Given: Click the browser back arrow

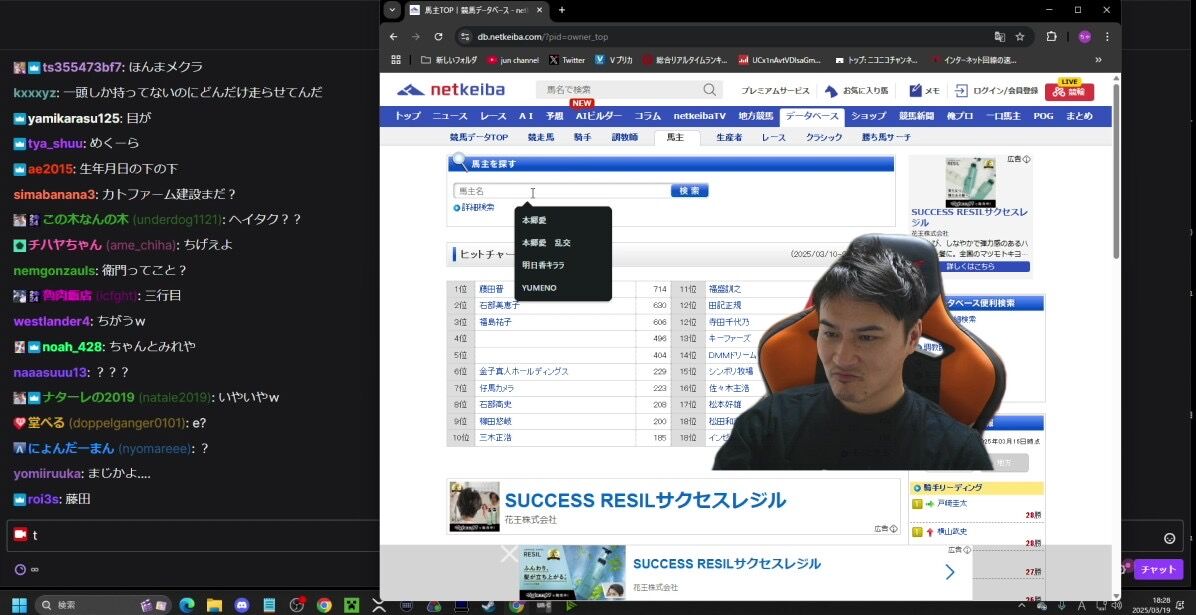Looking at the screenshot, I should (394, 37).
